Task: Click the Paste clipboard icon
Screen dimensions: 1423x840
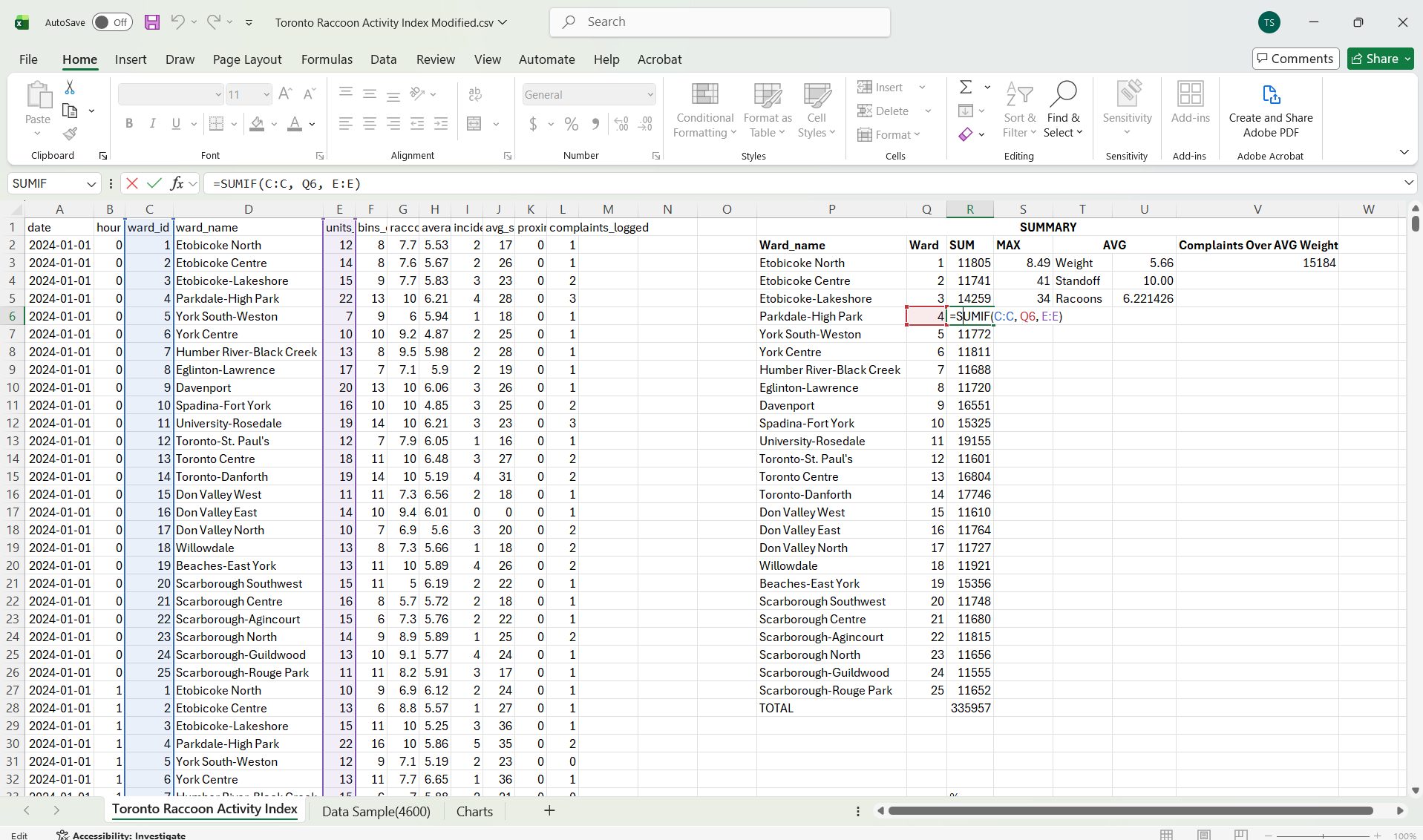Action: (38, 95)
